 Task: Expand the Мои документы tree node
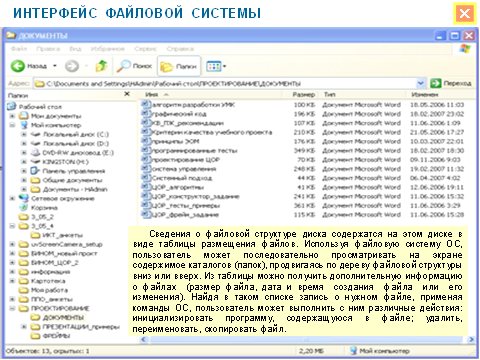click(12, 116)
